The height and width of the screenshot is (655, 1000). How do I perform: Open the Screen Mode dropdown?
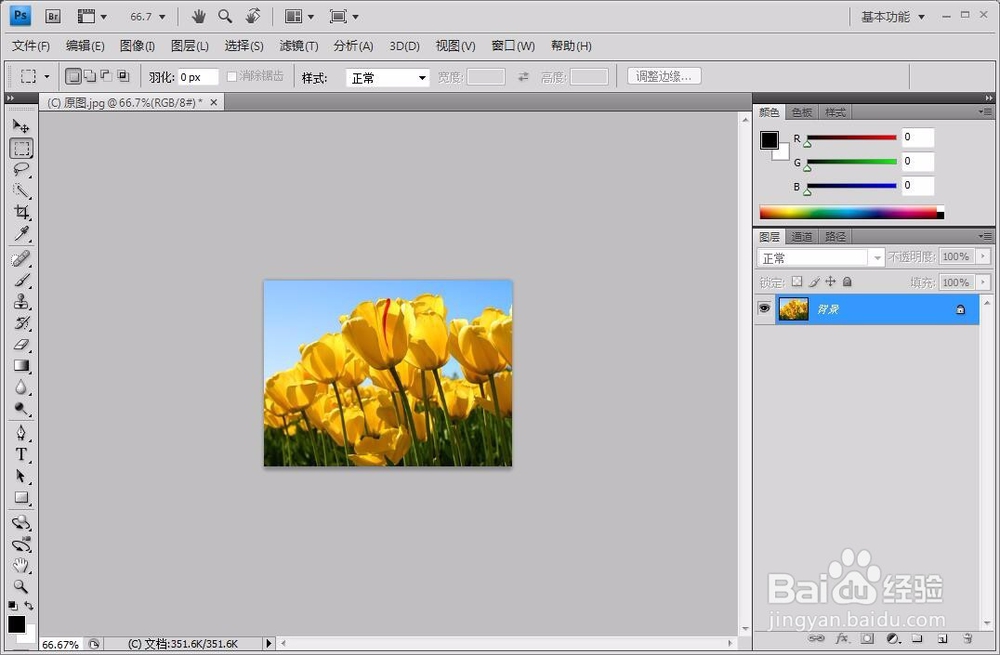tap(344, 17)
